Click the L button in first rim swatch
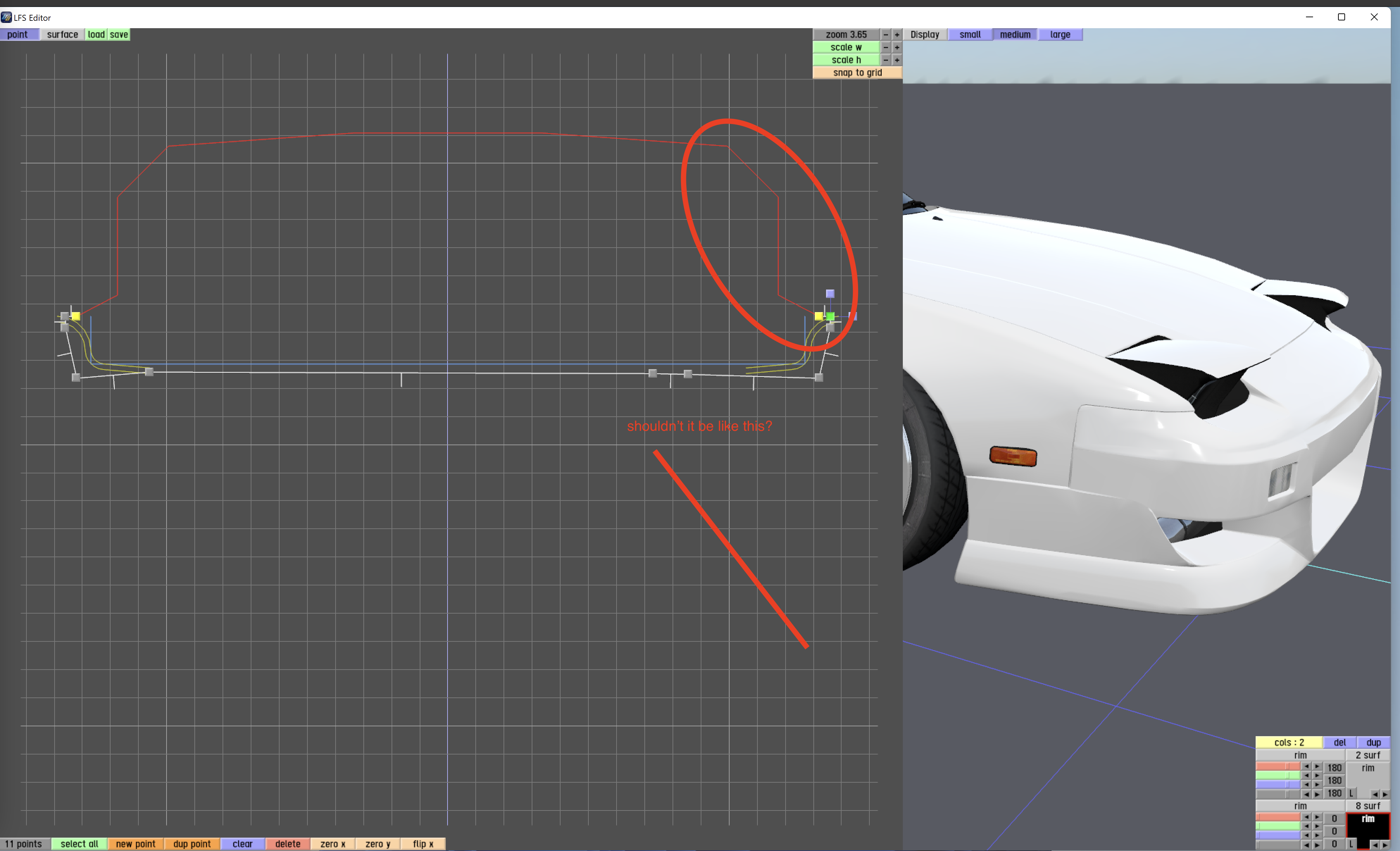1400x851 pixels. pos(1352,793)
